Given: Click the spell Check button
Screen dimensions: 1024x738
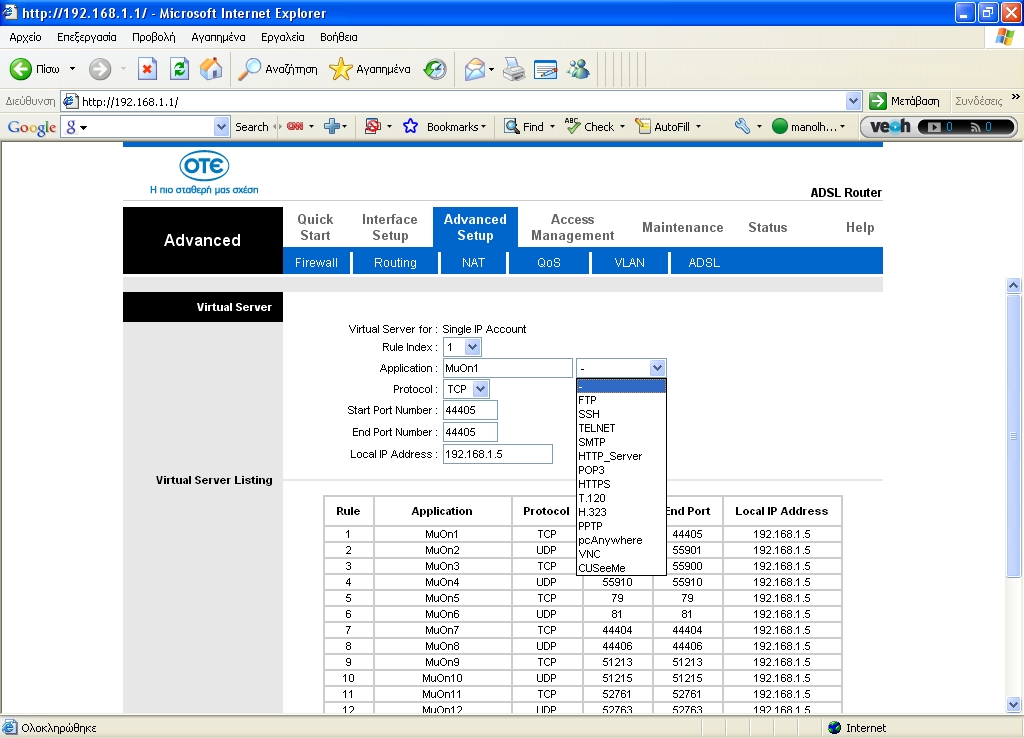Looking at the screenshot, I should 590,127.
